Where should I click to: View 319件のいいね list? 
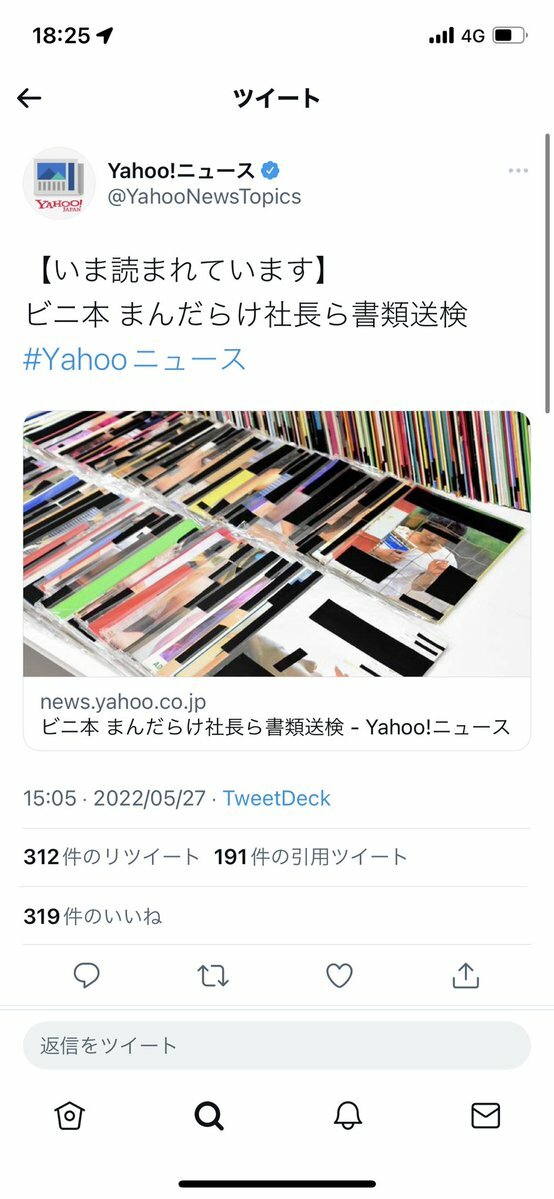click(93, 915)
